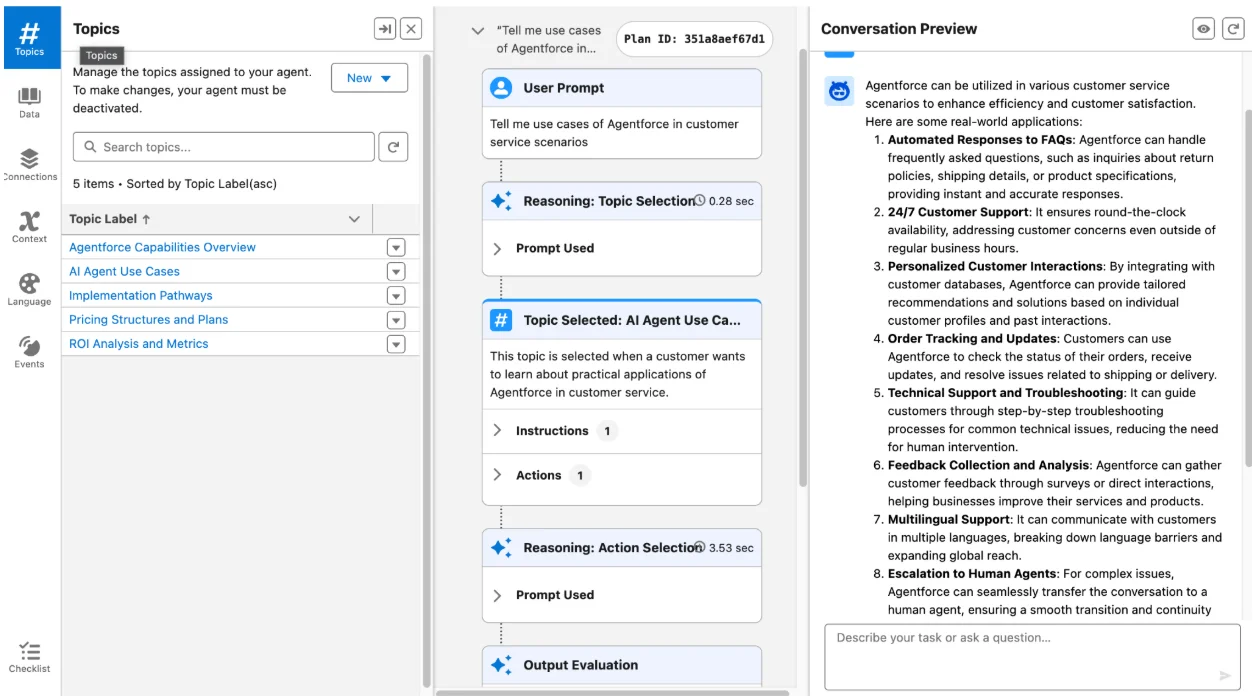Screen dimensions: 1260x696
Task: Open Agentforce Capabilities Overview topic
Action: tap(162, 247)
